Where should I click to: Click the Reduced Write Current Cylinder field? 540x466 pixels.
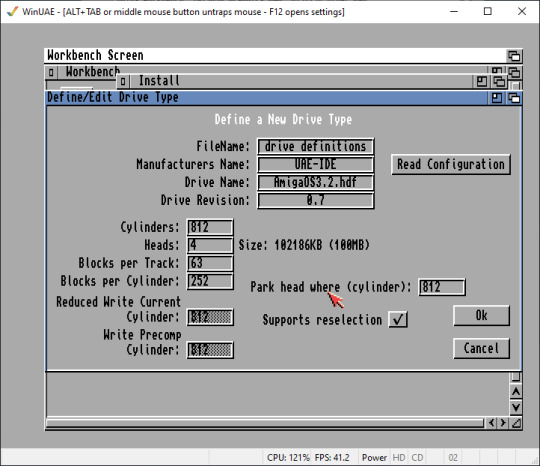coord(210,317)
